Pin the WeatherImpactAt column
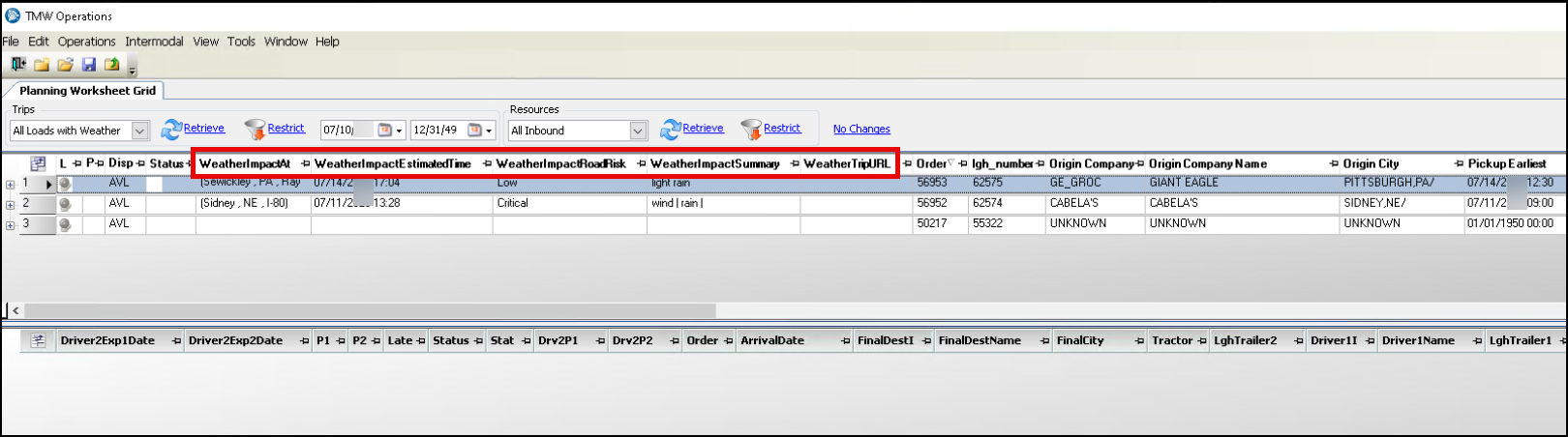Screen dimensions: 1568x437 [x=306, y=164]
